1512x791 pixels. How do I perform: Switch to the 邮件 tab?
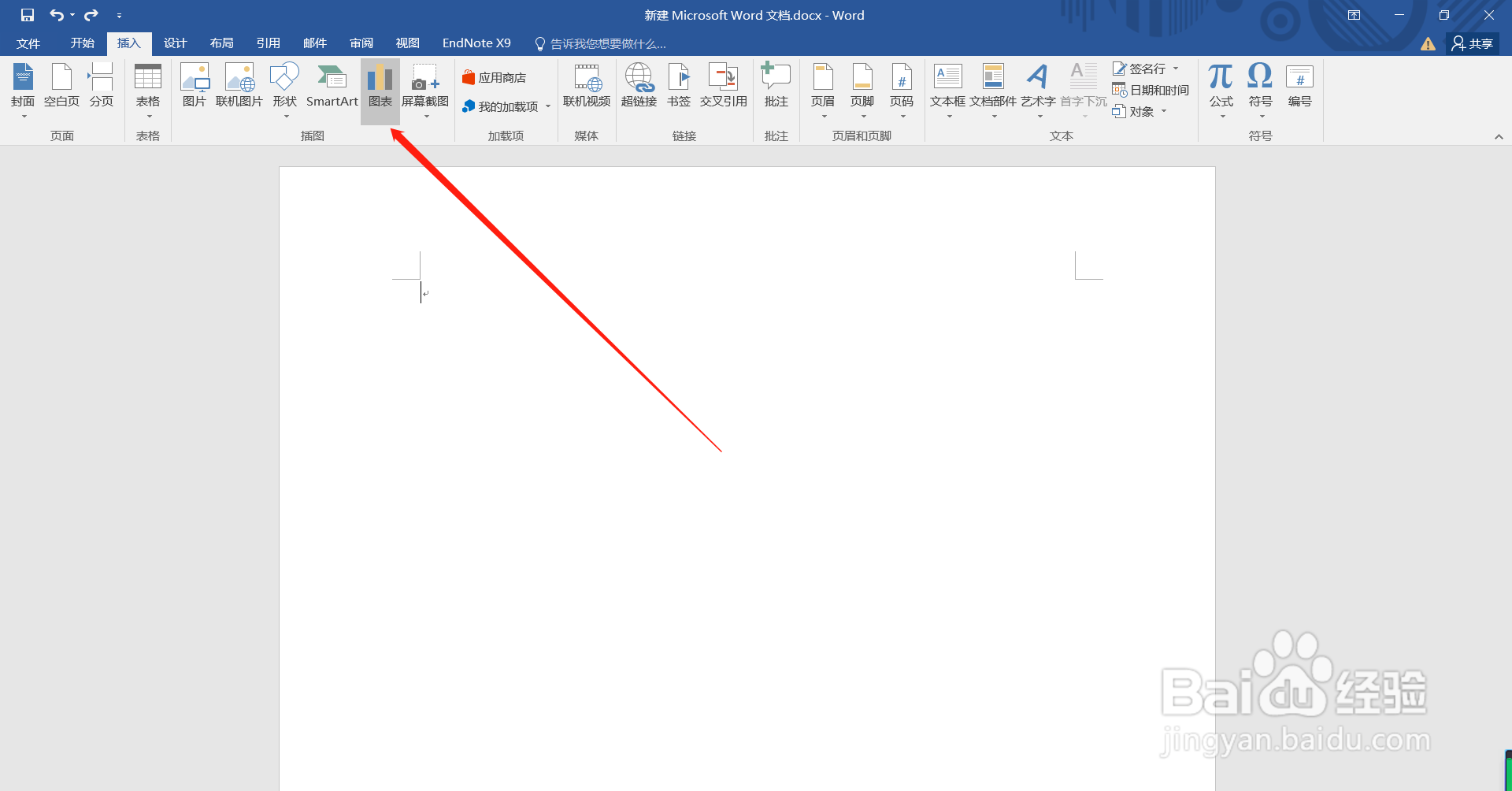point(314,43)
